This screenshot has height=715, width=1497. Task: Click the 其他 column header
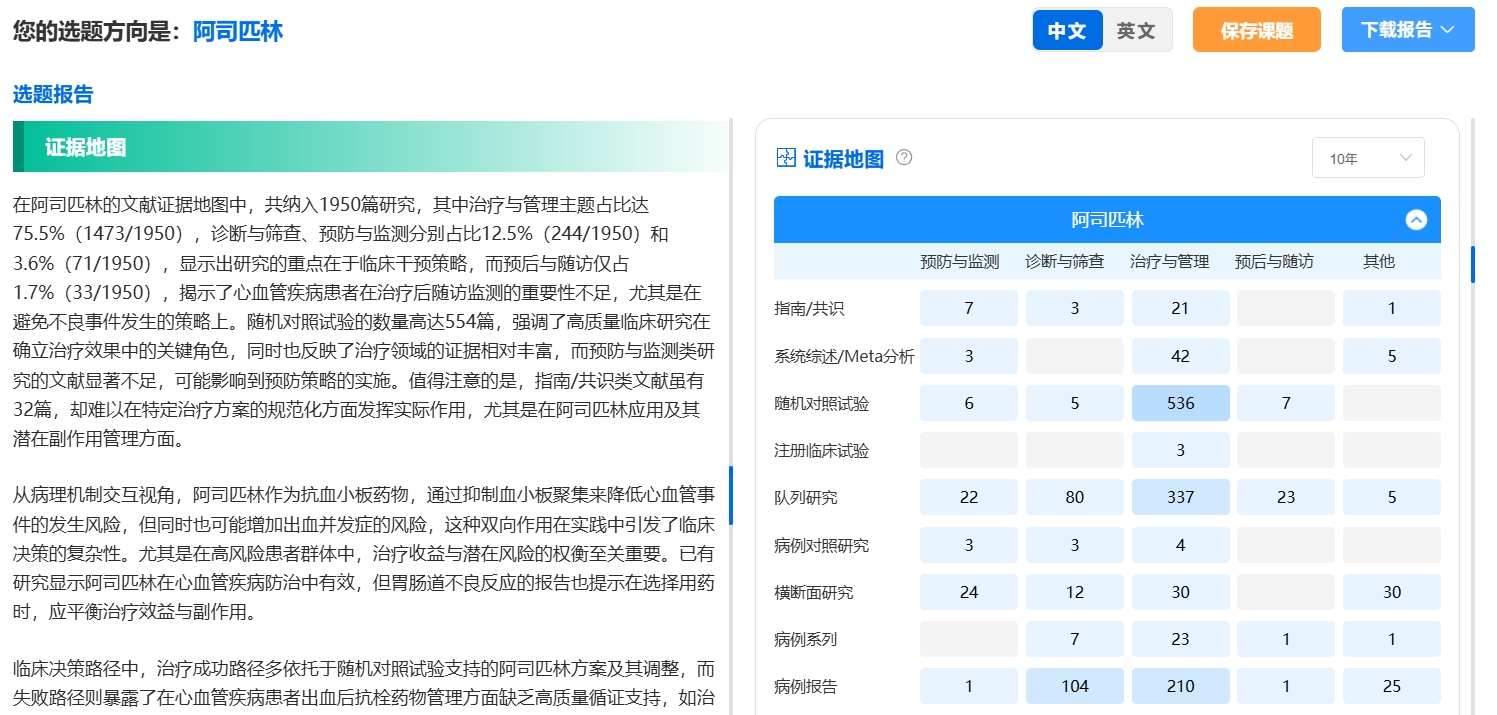1380,262
